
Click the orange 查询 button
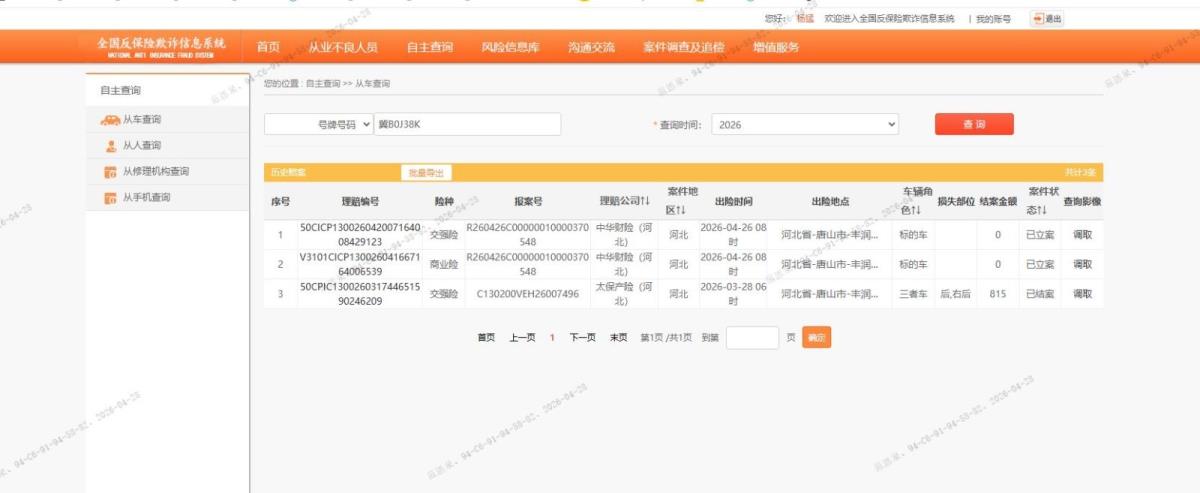[974, 124]
